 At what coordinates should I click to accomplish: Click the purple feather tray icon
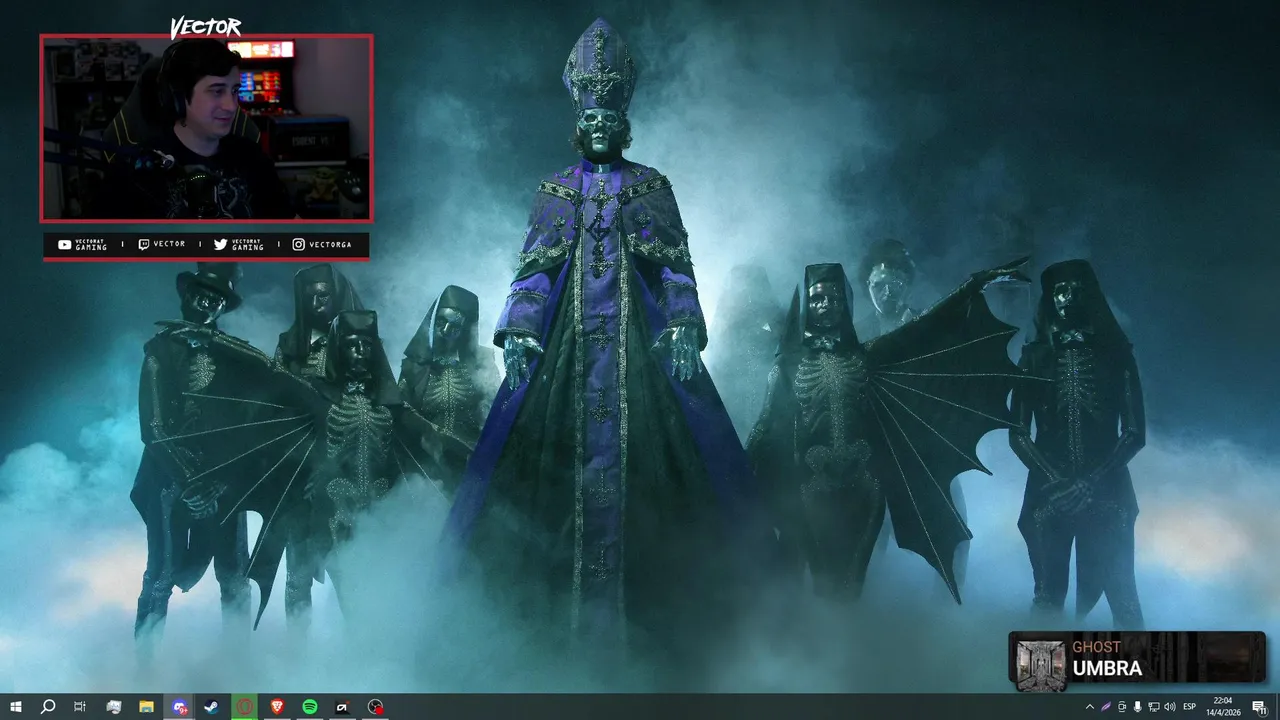(1106, 707)
